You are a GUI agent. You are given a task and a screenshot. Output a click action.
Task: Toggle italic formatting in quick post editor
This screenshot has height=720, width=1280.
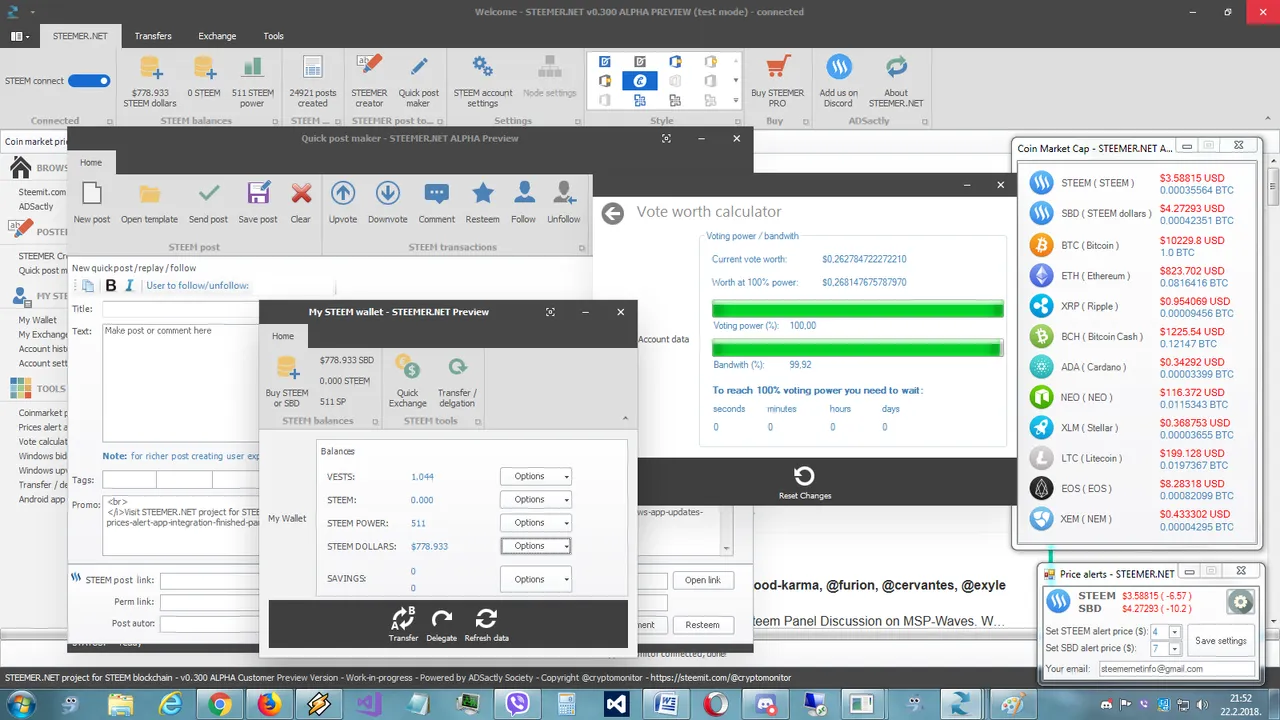(x=128, y=285)
